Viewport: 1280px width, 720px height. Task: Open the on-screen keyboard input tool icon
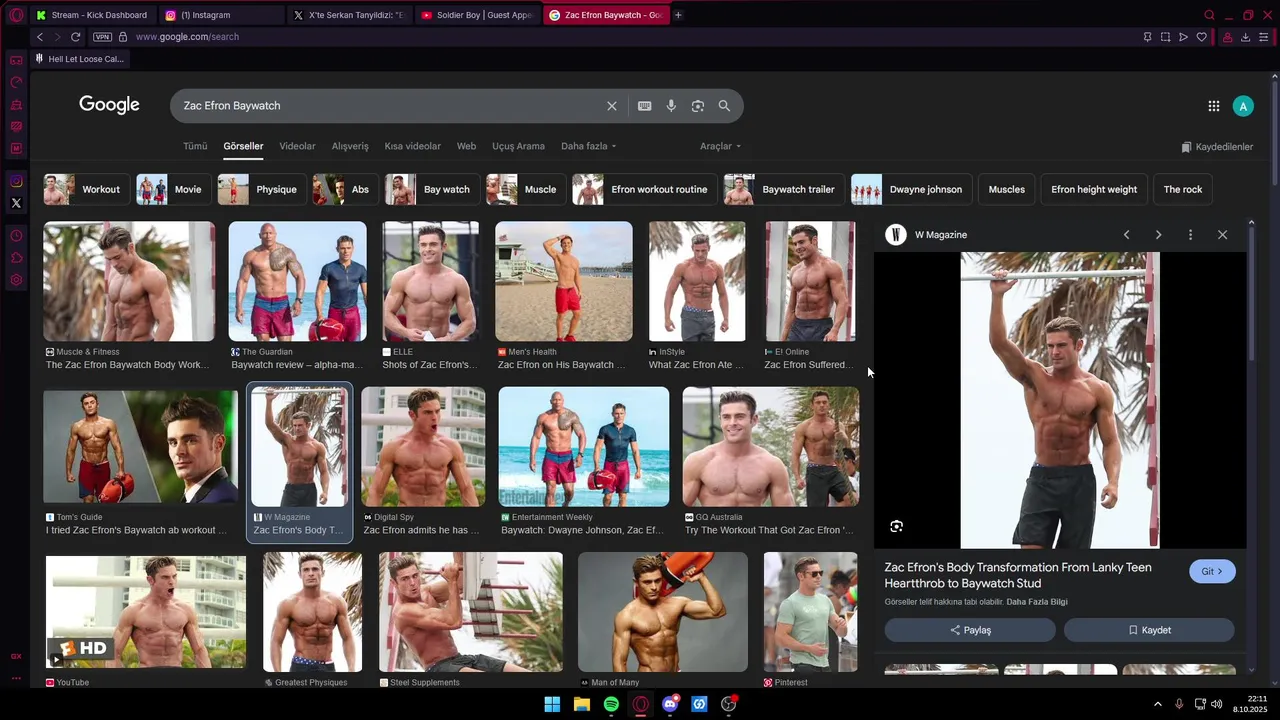pos(645,106)
